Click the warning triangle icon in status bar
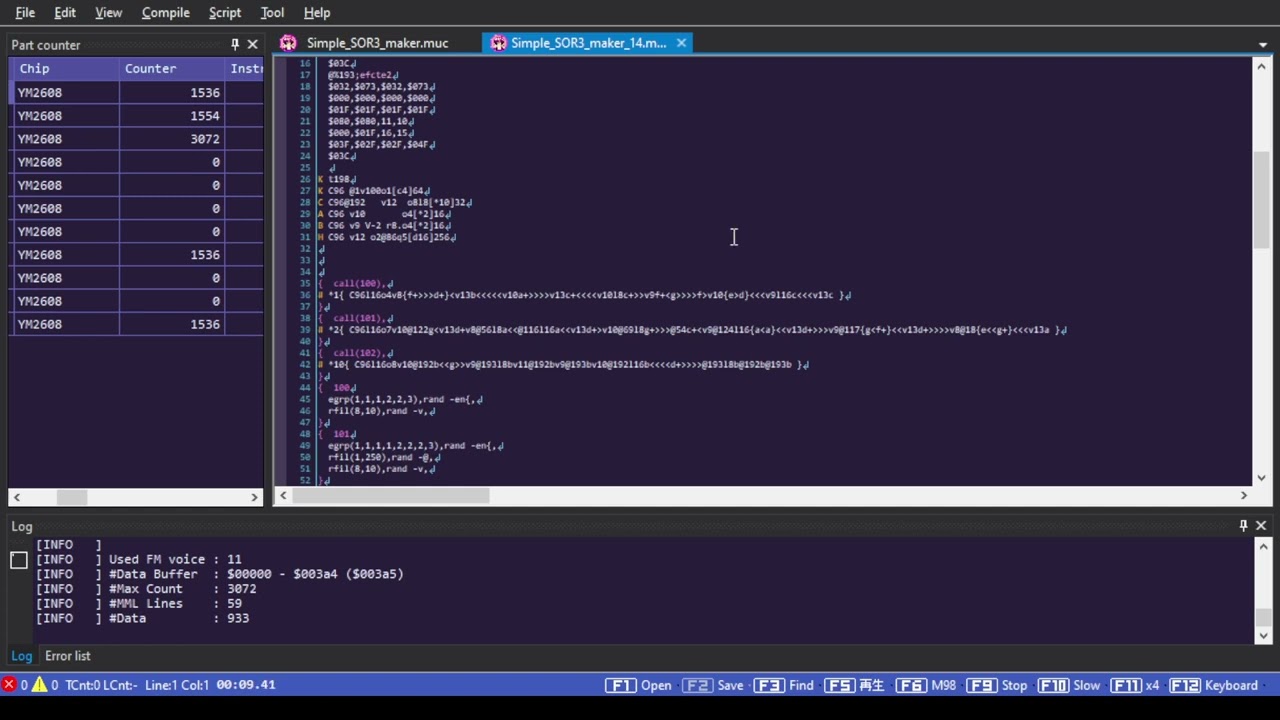The height and width of the screenshot is (720, 1280). pyautogui.click(x=40, y=685)
